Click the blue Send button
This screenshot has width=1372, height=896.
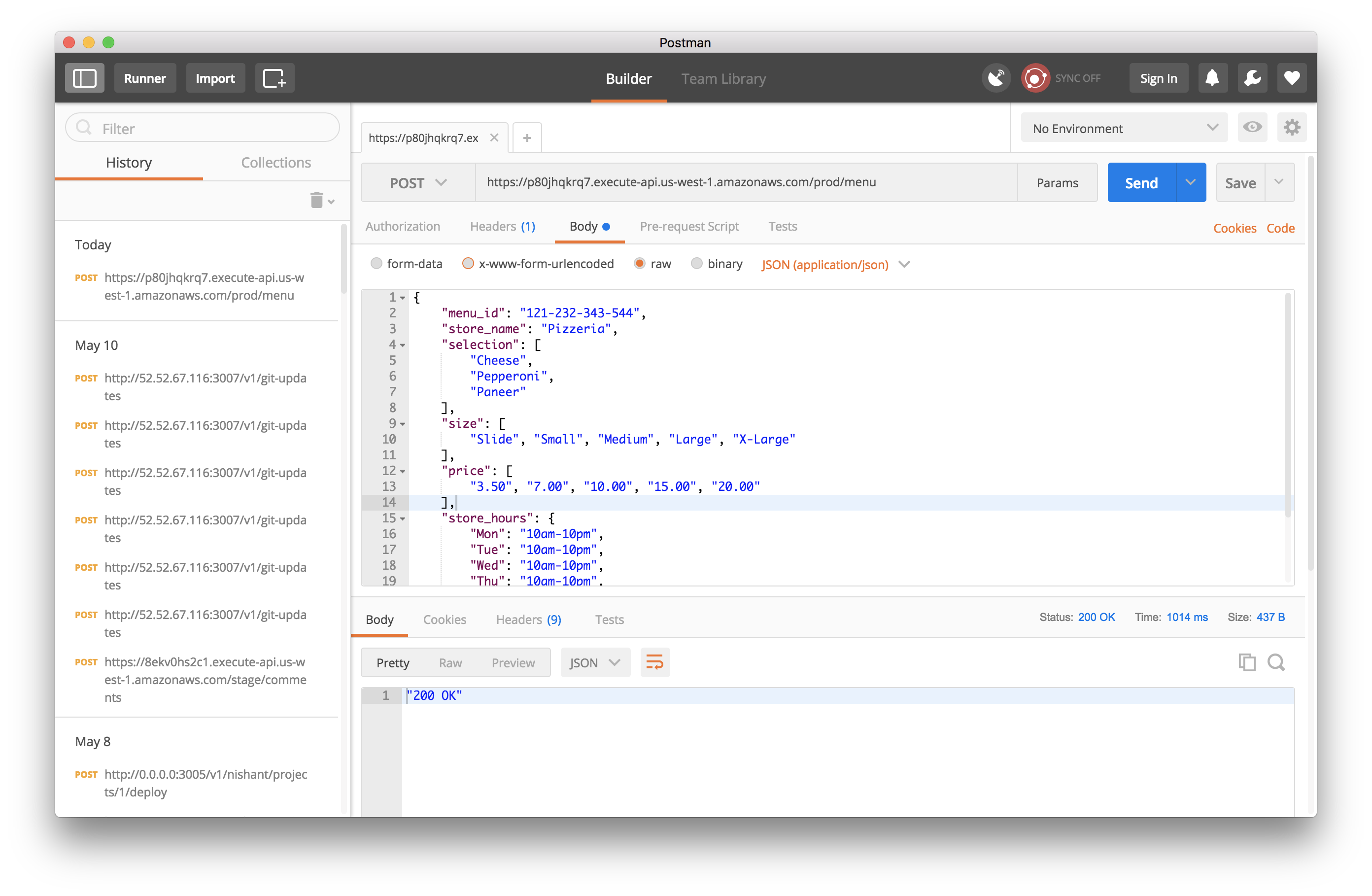coord(1141,183)
